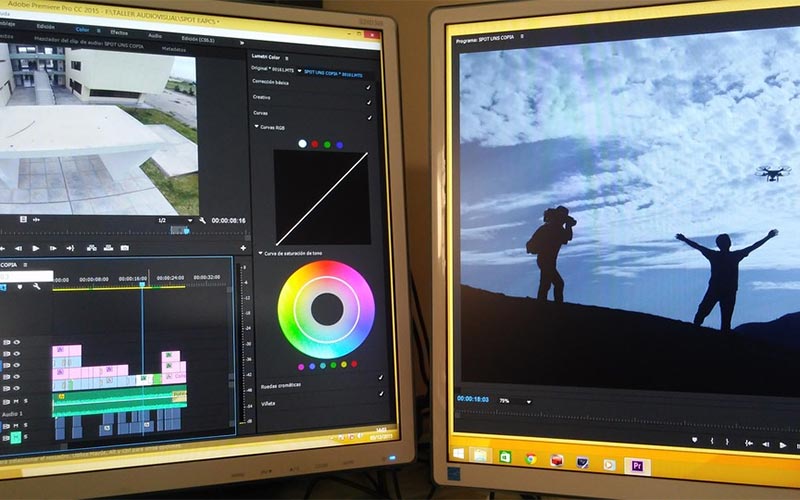
Task: Step back one frame in Program monitor
Action: pyautogui.click(x=766, y=444)
